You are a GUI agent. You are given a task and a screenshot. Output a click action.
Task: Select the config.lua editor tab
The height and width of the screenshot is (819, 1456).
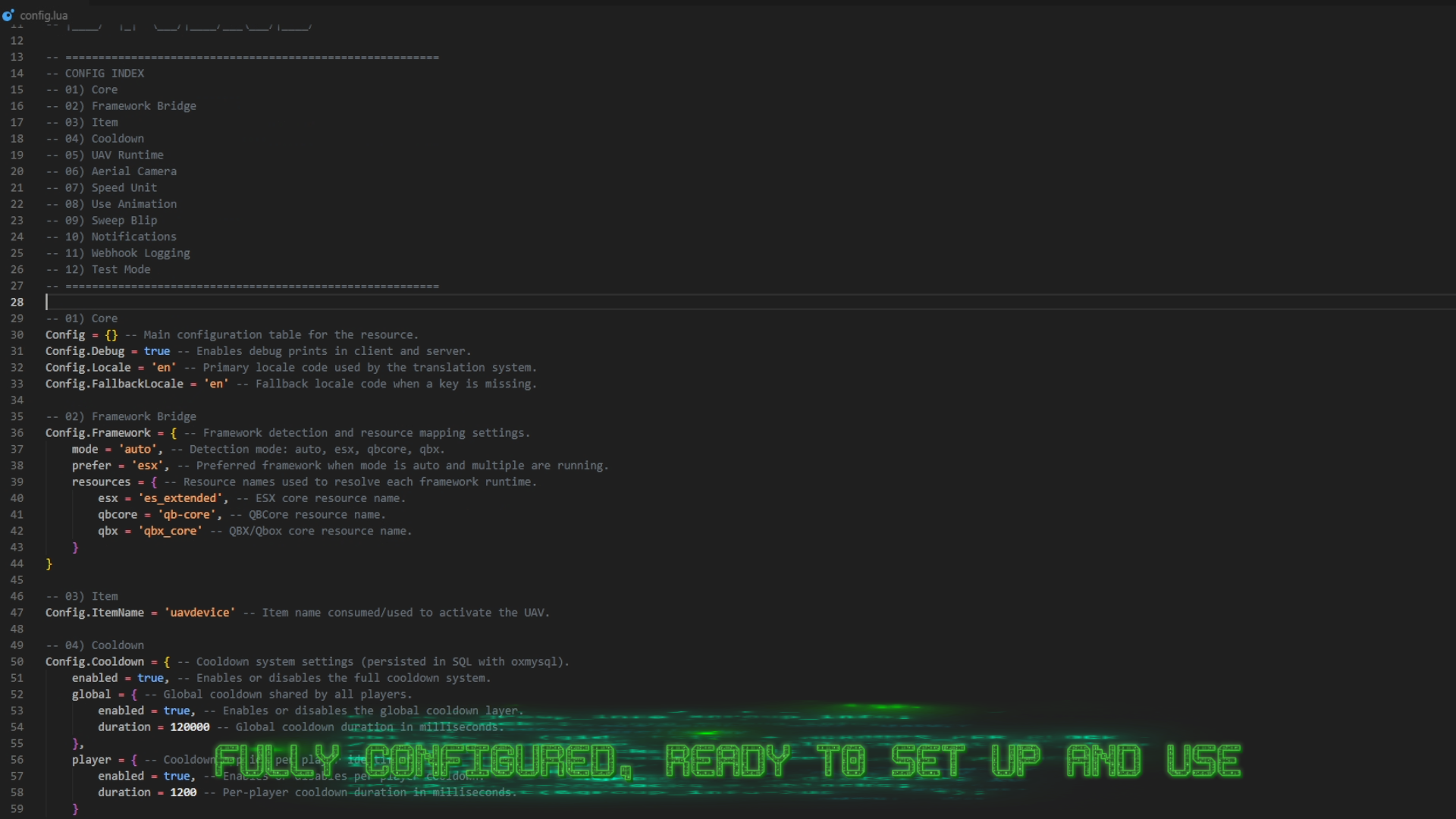coord(36,15)
